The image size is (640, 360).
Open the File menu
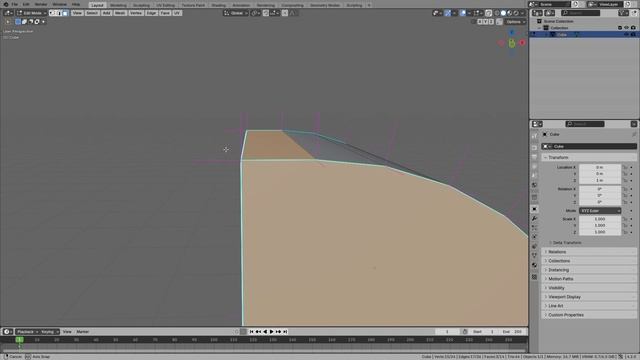[15, 4]
